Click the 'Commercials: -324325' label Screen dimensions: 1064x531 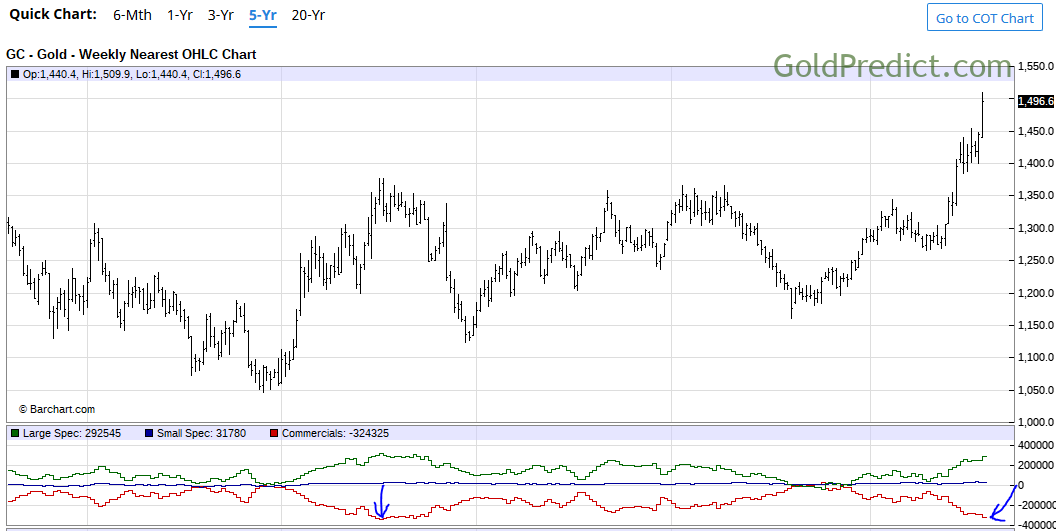[335, 433]
